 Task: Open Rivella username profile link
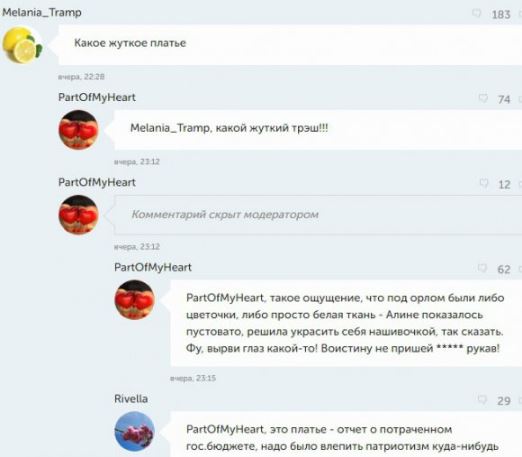pos(131,399)
